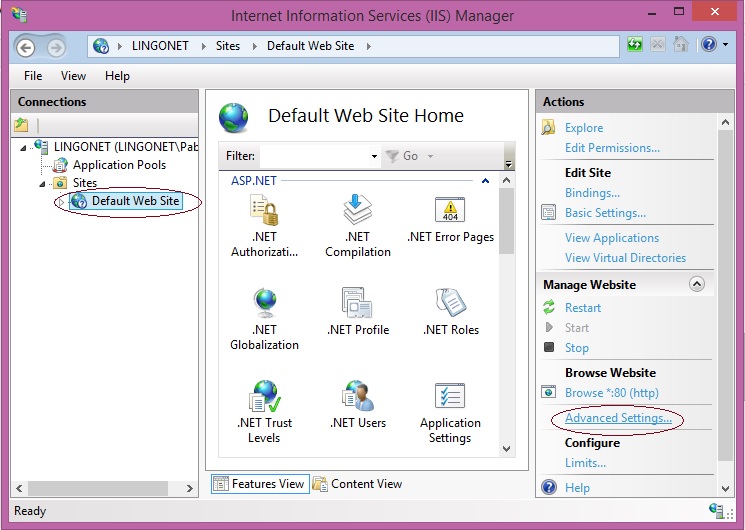Open .NET Globalization feature icon

[264, 303]
